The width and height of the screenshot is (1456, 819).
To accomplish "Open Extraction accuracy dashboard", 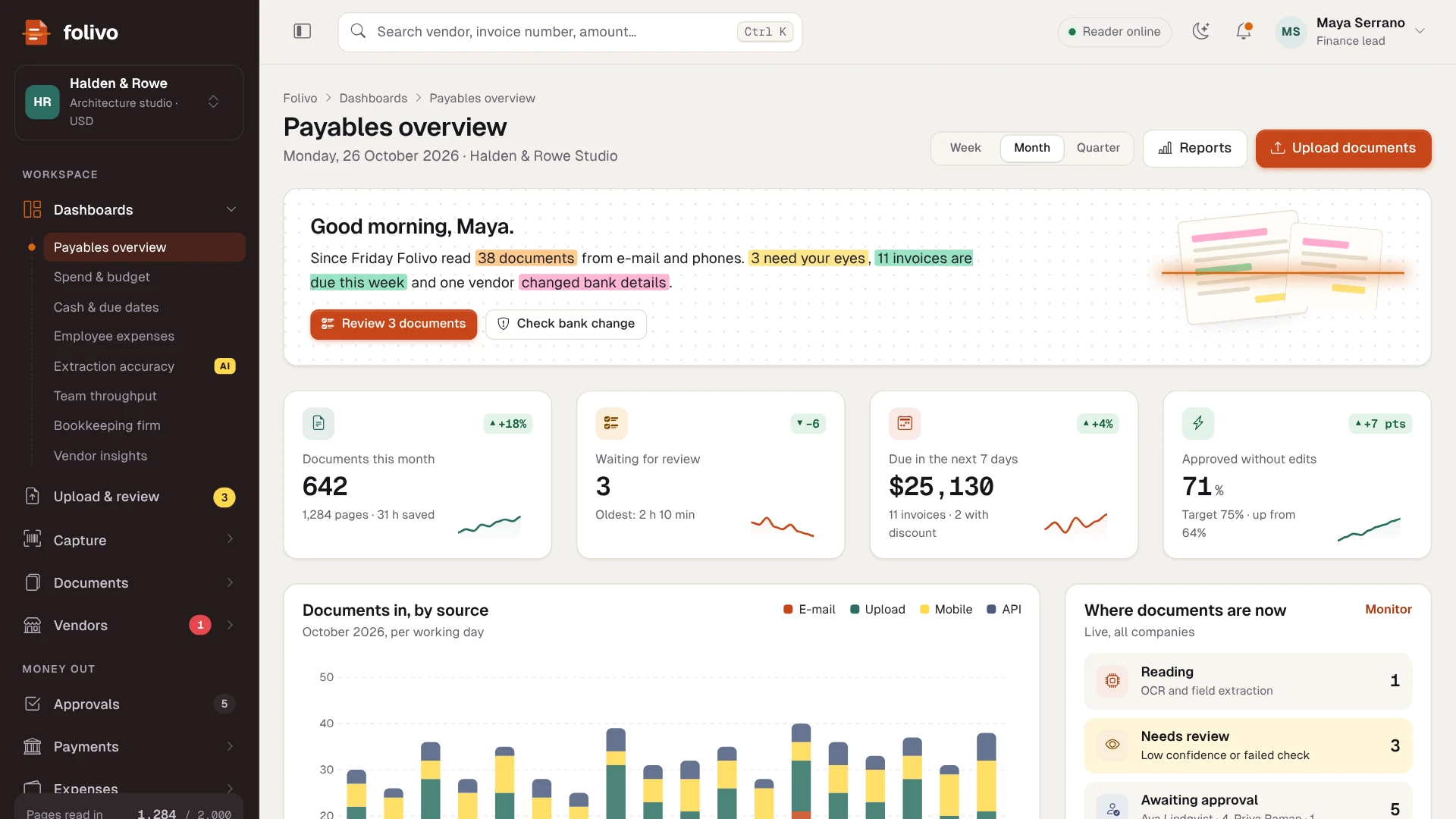I will point(144,366).
